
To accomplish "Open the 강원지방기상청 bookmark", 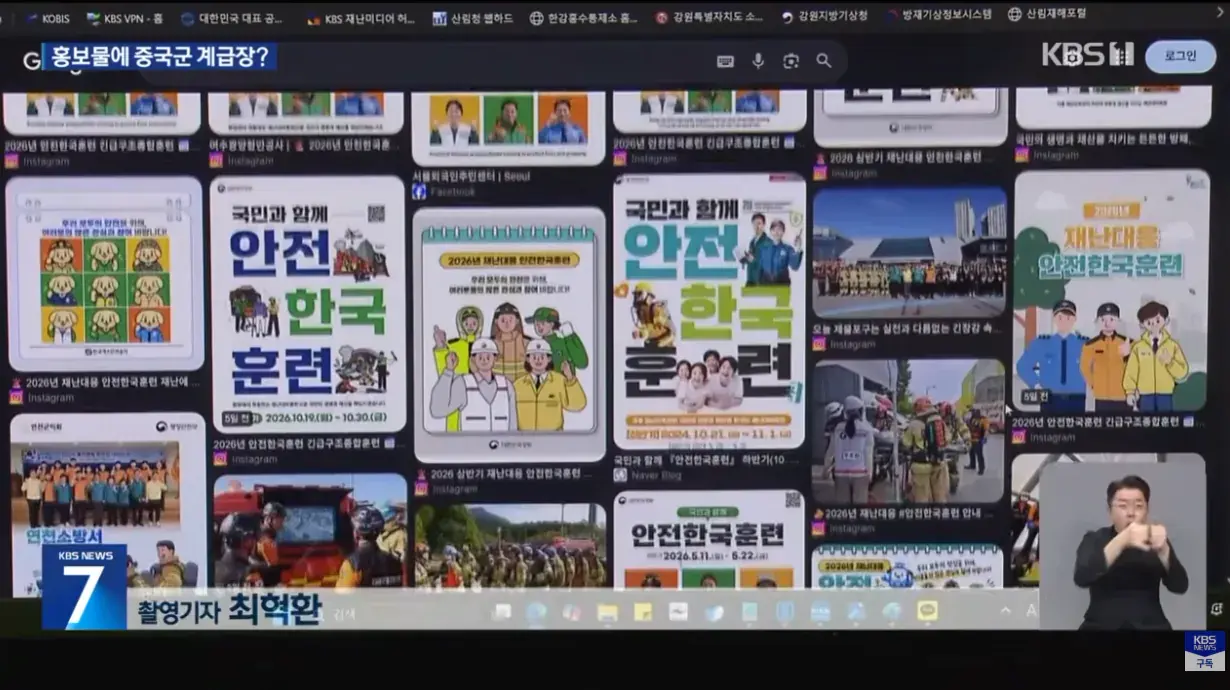I will [x=823, y=18].
